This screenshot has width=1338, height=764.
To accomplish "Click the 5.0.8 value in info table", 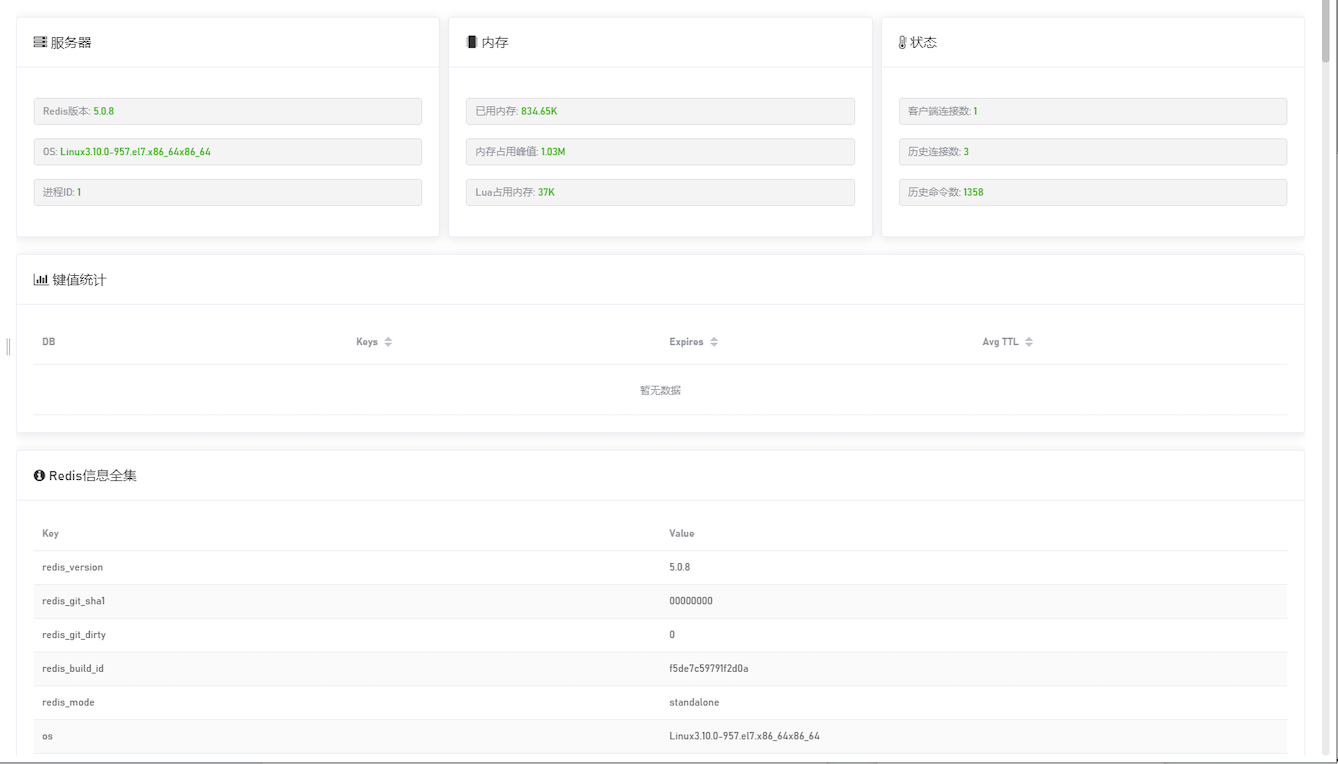I will (x=680, y=568).
